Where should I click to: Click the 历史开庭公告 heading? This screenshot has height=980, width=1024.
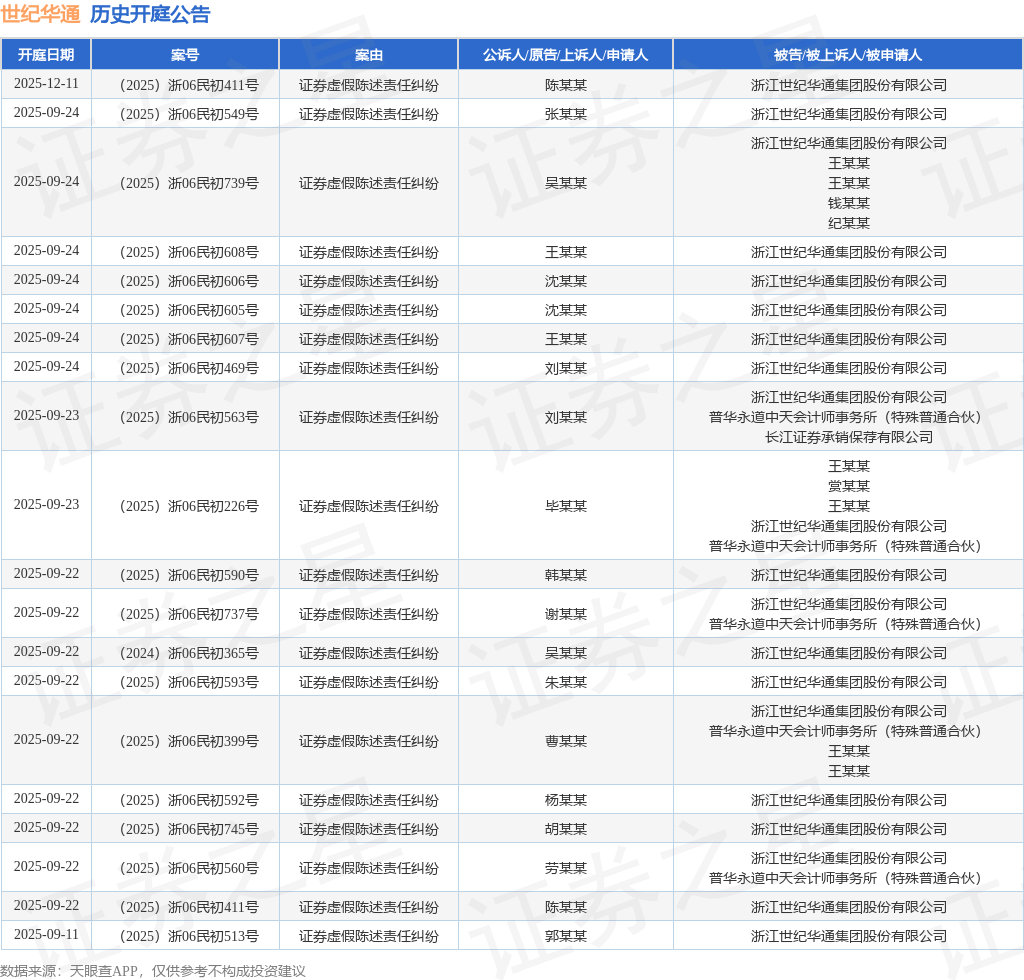150,14
